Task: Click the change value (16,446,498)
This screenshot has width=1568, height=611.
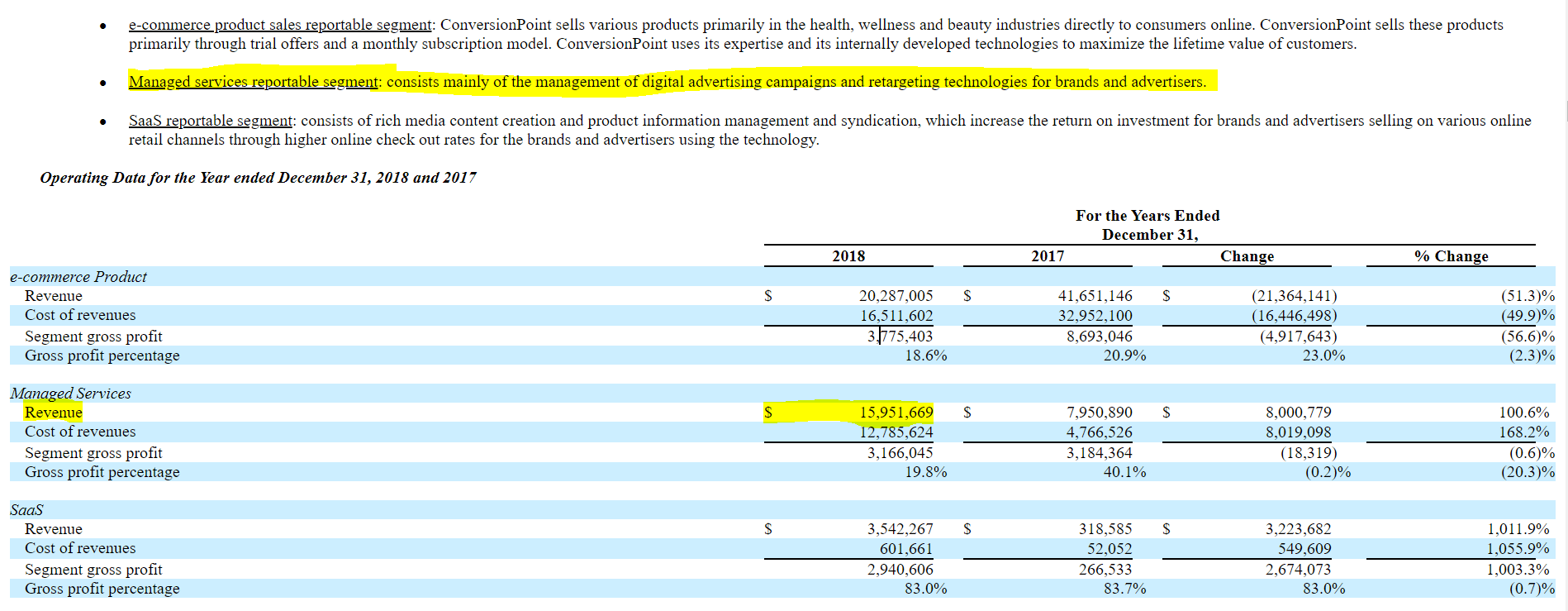Action: click(x=1294, y=316)
